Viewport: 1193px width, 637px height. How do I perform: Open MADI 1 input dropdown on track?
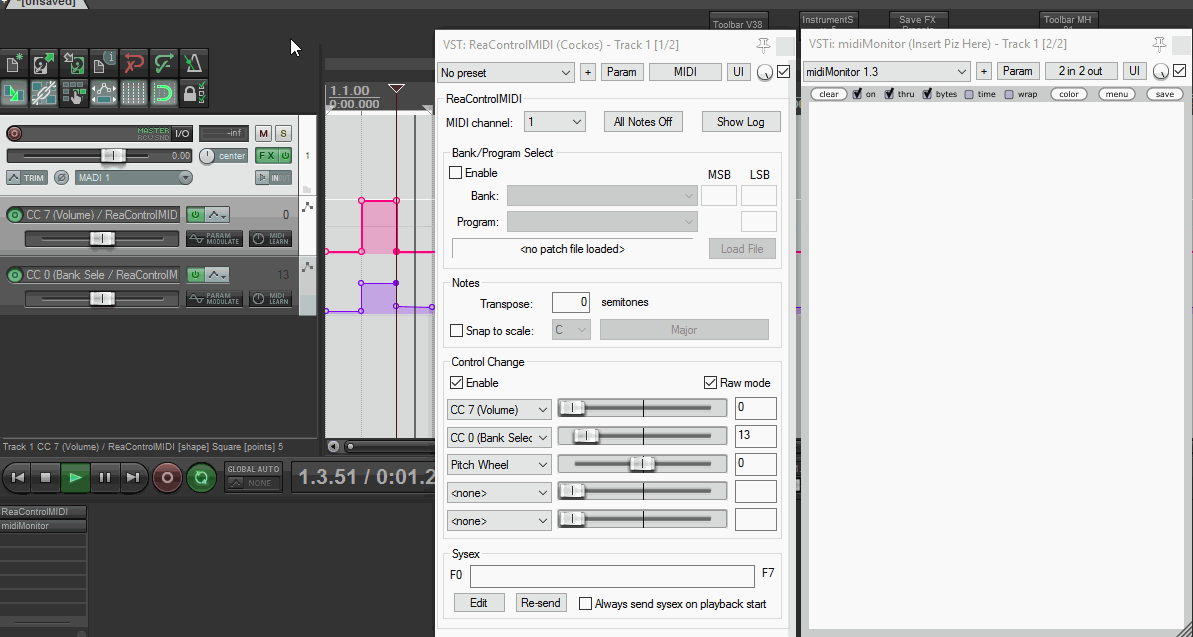click(134, 177)
